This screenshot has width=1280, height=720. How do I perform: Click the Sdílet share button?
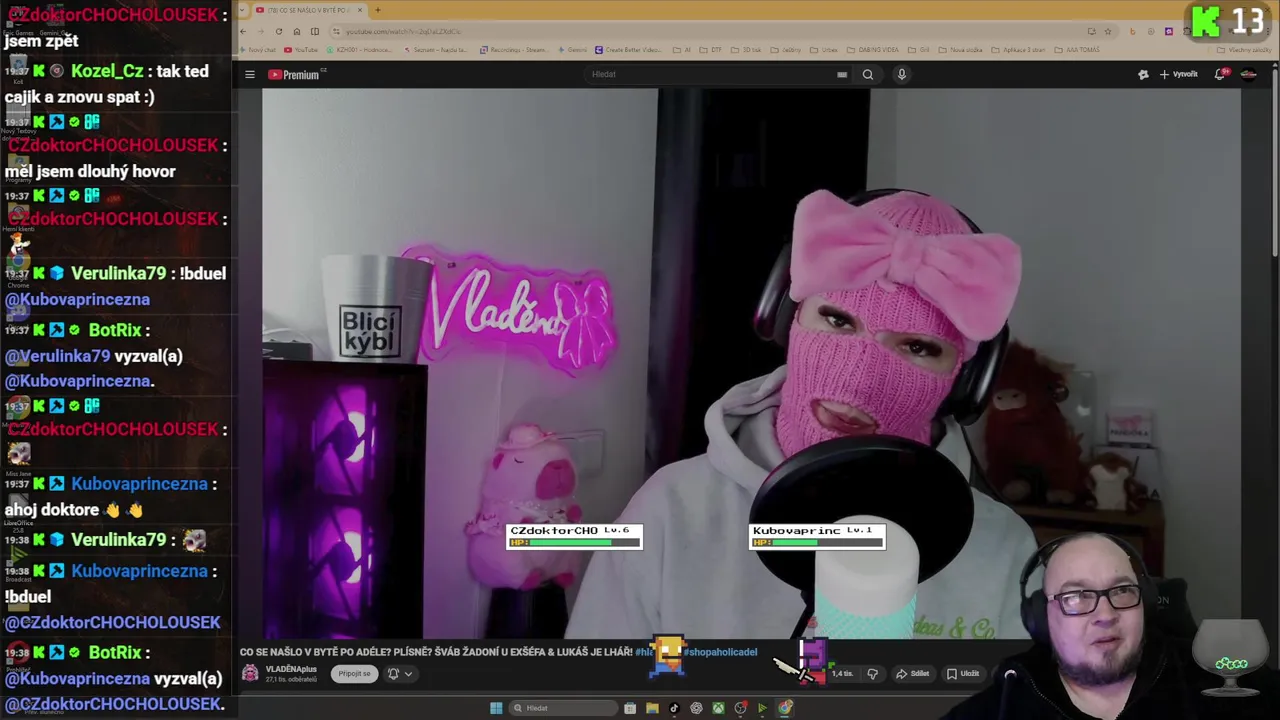coord(913,674)
